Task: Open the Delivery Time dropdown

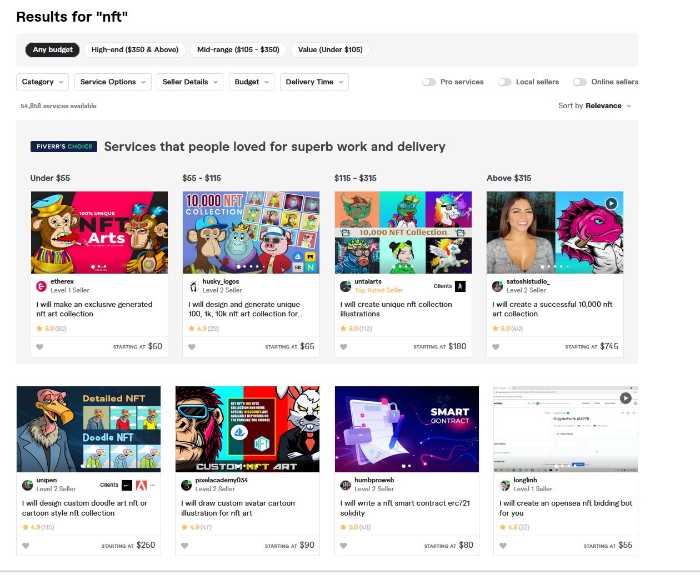Action: pyautogui.click(x=314, y=82)
